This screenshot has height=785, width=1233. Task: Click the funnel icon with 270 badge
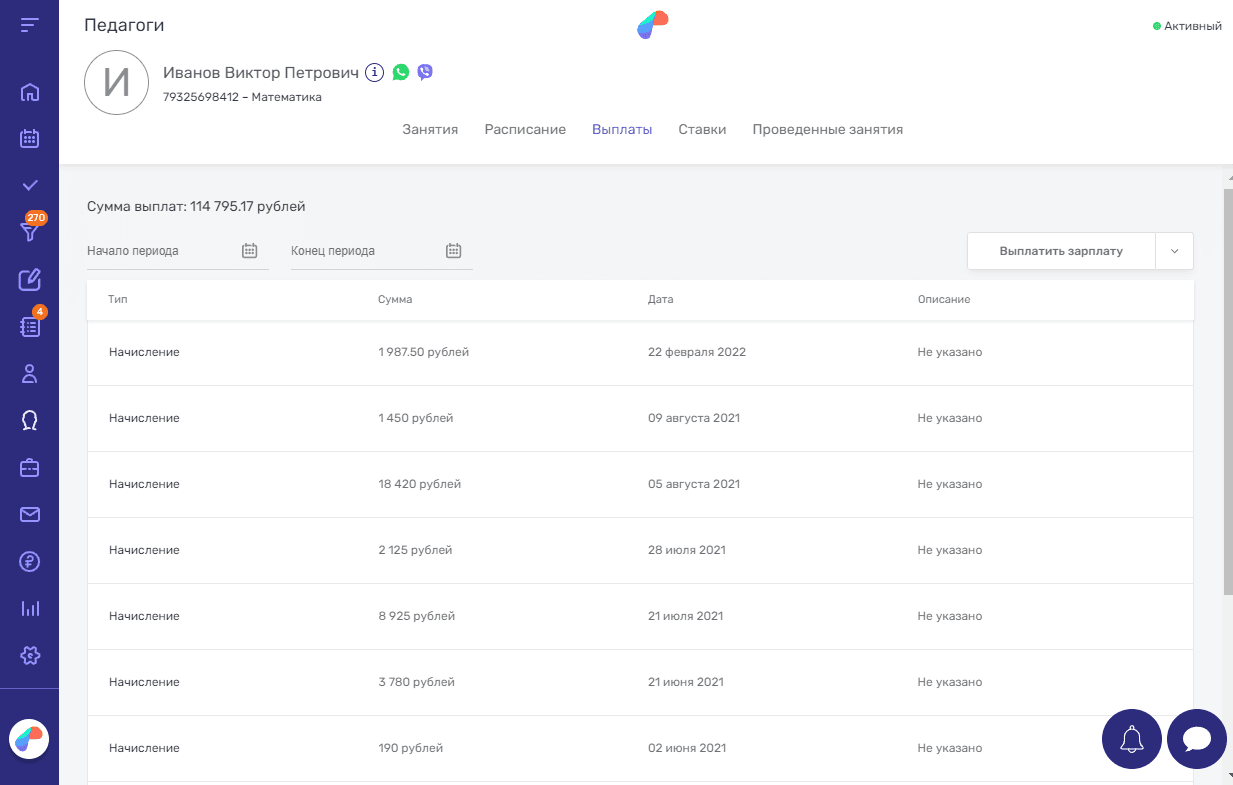click(x=30, y=232)
